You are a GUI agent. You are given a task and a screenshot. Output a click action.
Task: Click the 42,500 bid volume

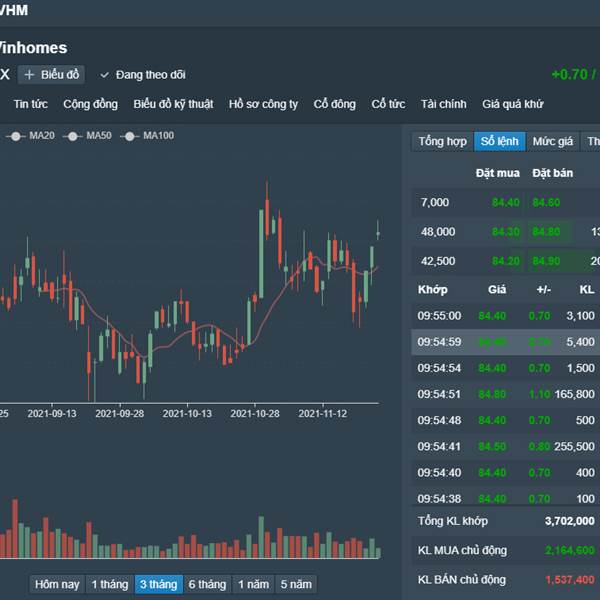[x=438, y=261]
